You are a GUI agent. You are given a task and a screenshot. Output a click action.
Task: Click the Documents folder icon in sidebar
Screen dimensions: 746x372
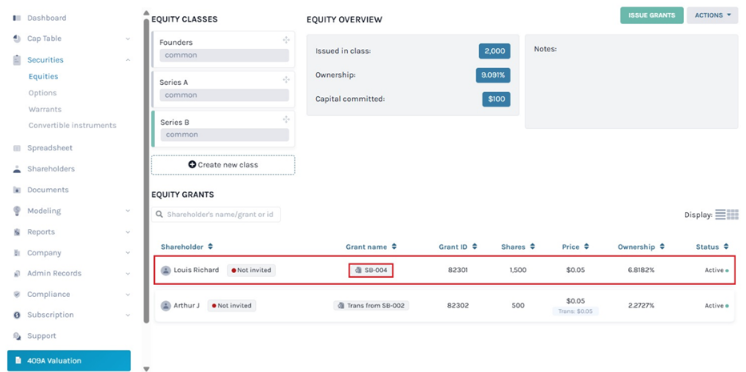pos(17,190)
